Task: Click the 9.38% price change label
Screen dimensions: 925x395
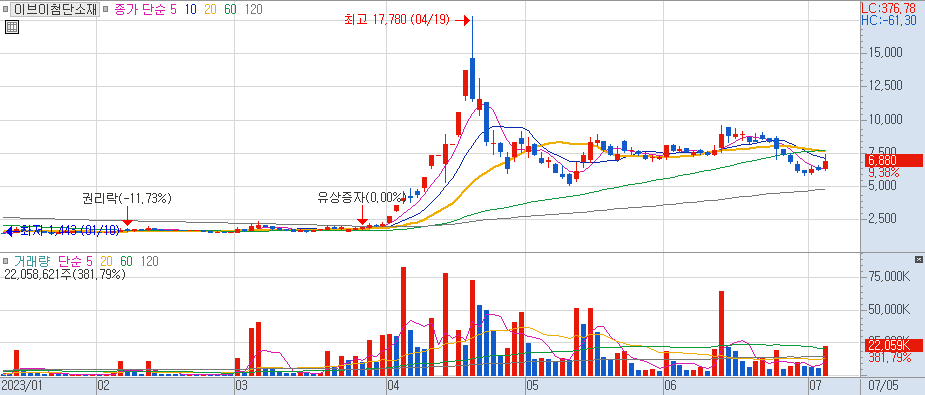Action: tap(884, 173)
